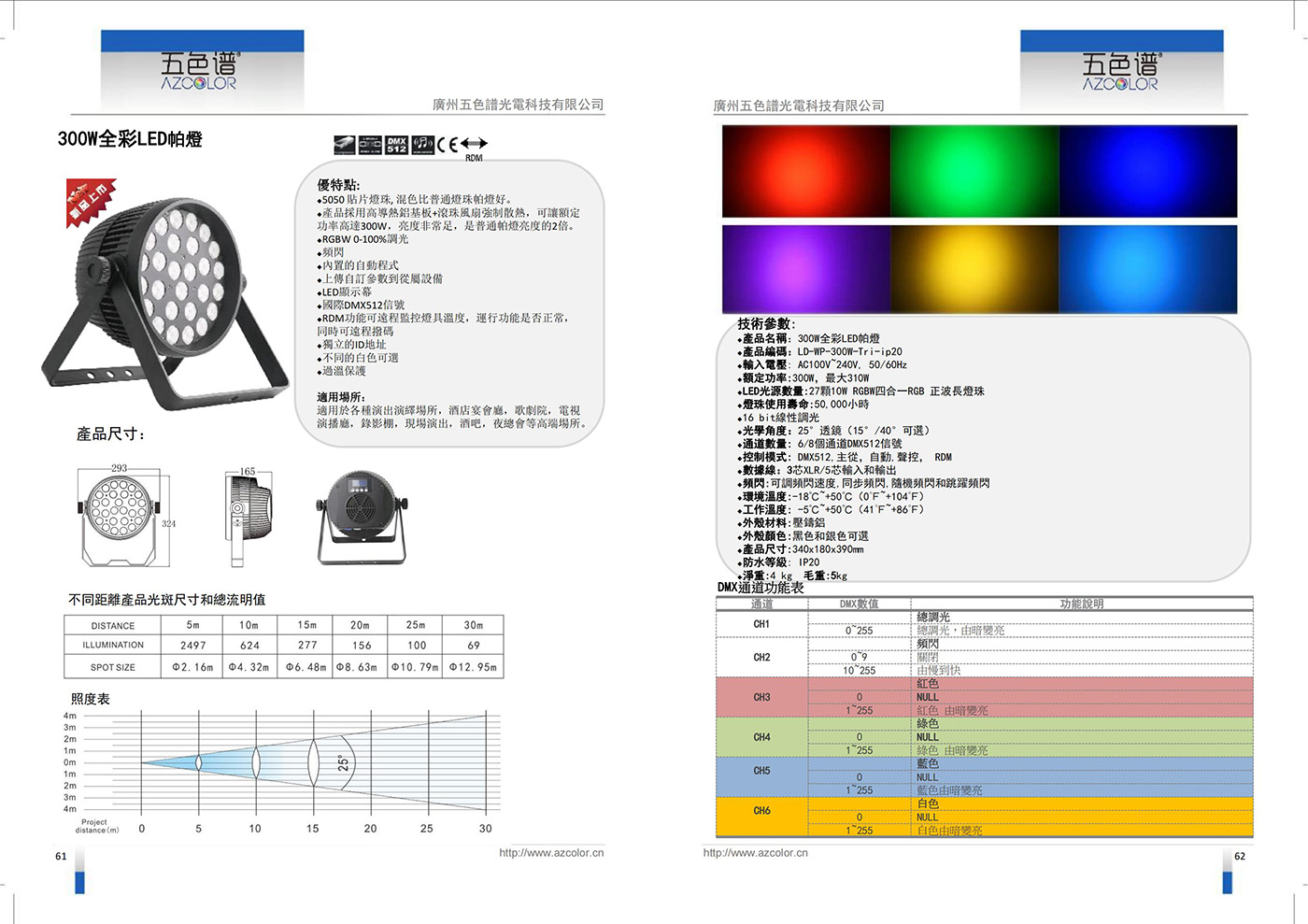Click the RDM double-arrow icon

click(x=474, y=144)
